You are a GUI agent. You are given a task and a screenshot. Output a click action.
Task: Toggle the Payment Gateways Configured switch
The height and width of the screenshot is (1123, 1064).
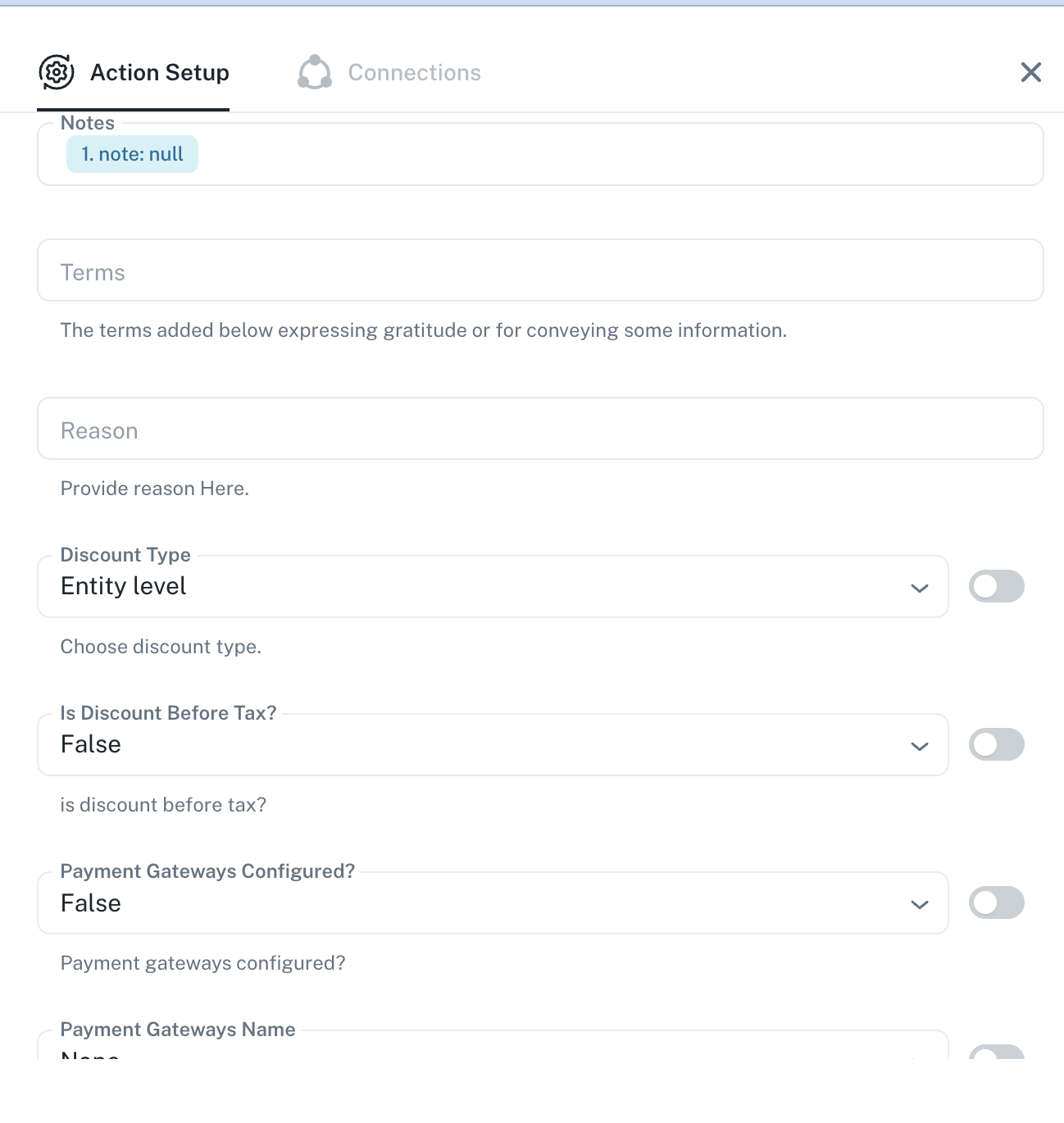996,902
